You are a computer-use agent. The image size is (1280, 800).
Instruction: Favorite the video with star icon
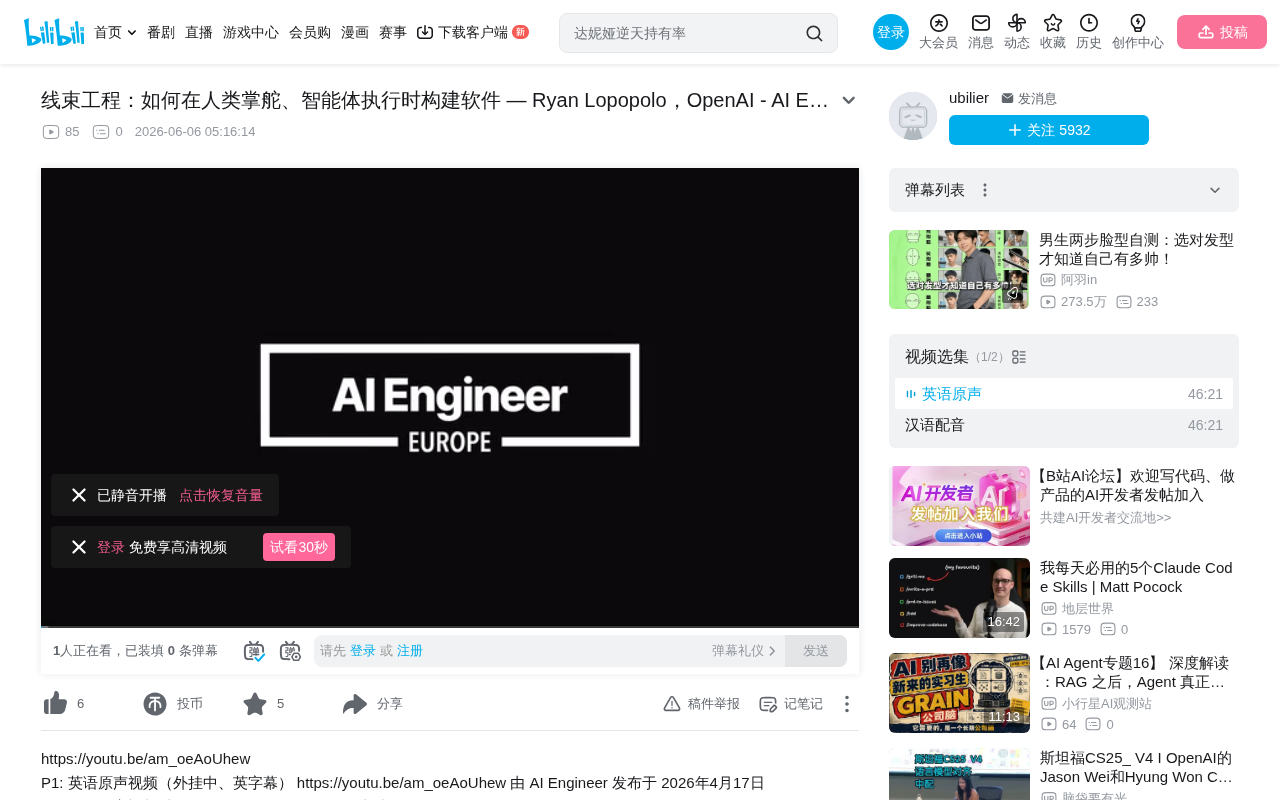pos(255,704)
